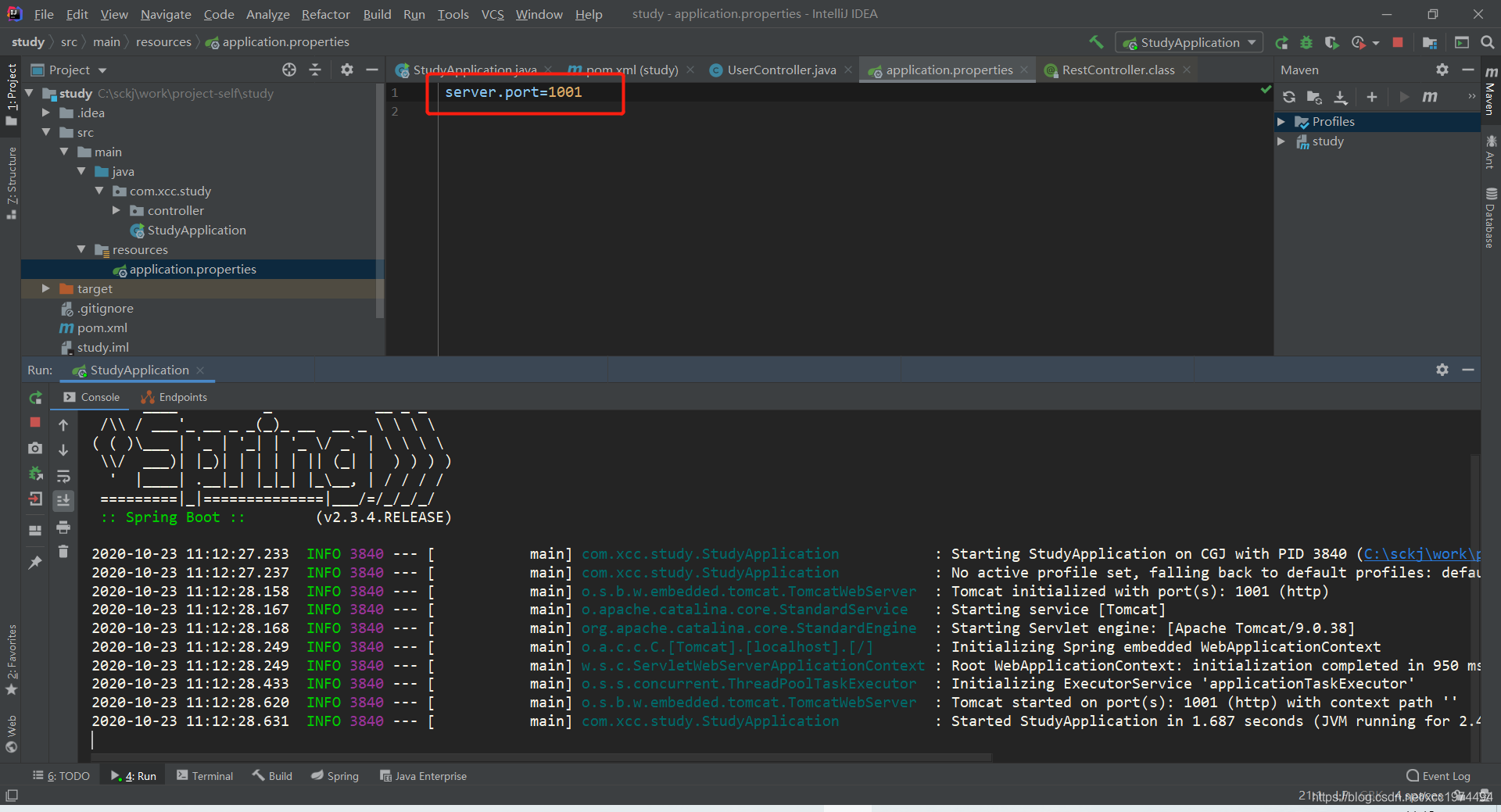The height and width of the screenshot is (812, 1501).
Task: Open Project Structure icon in toolbar
Action: 1430,42
